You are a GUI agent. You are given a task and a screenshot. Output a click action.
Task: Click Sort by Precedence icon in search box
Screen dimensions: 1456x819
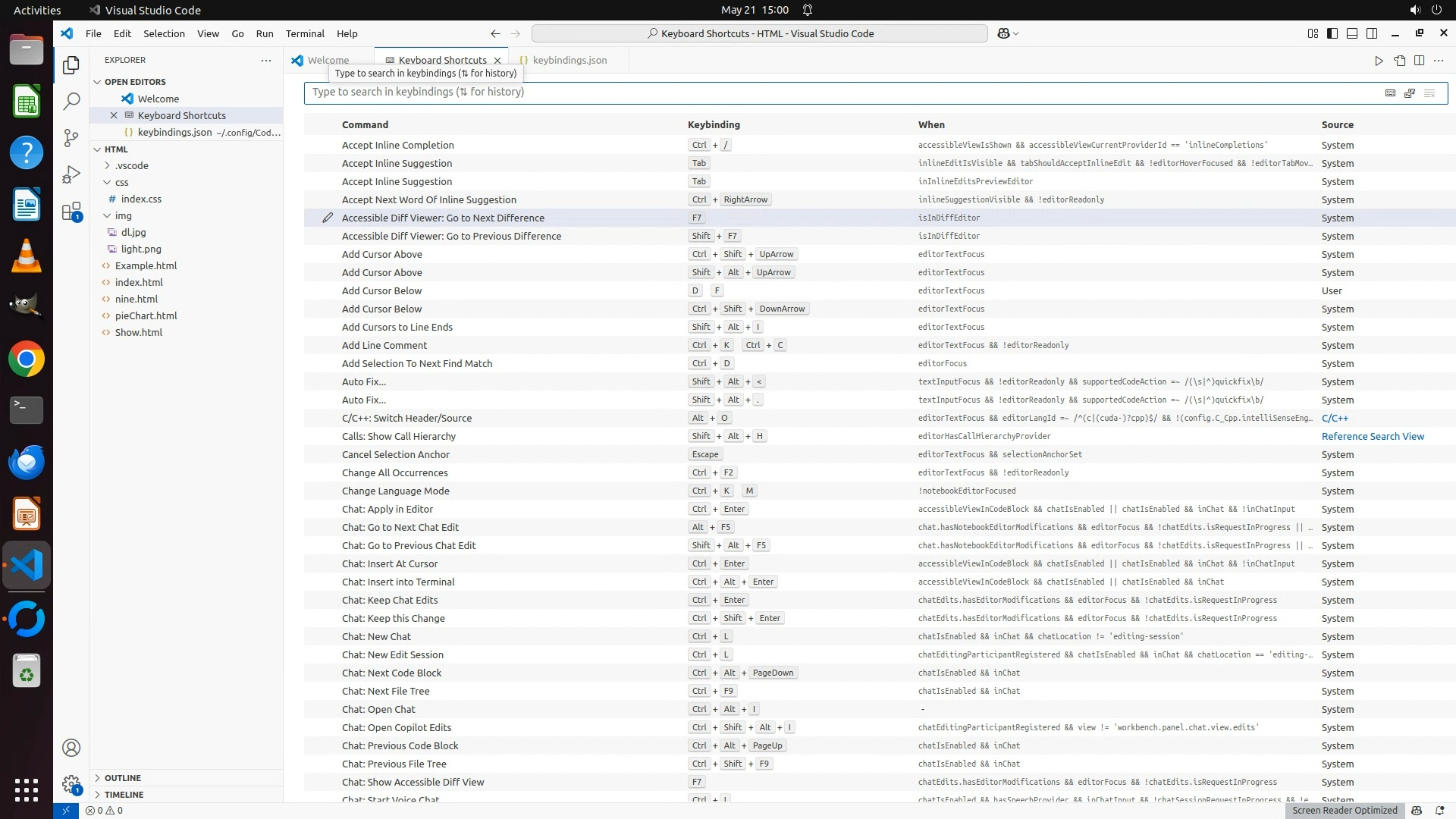[1410, 93]
